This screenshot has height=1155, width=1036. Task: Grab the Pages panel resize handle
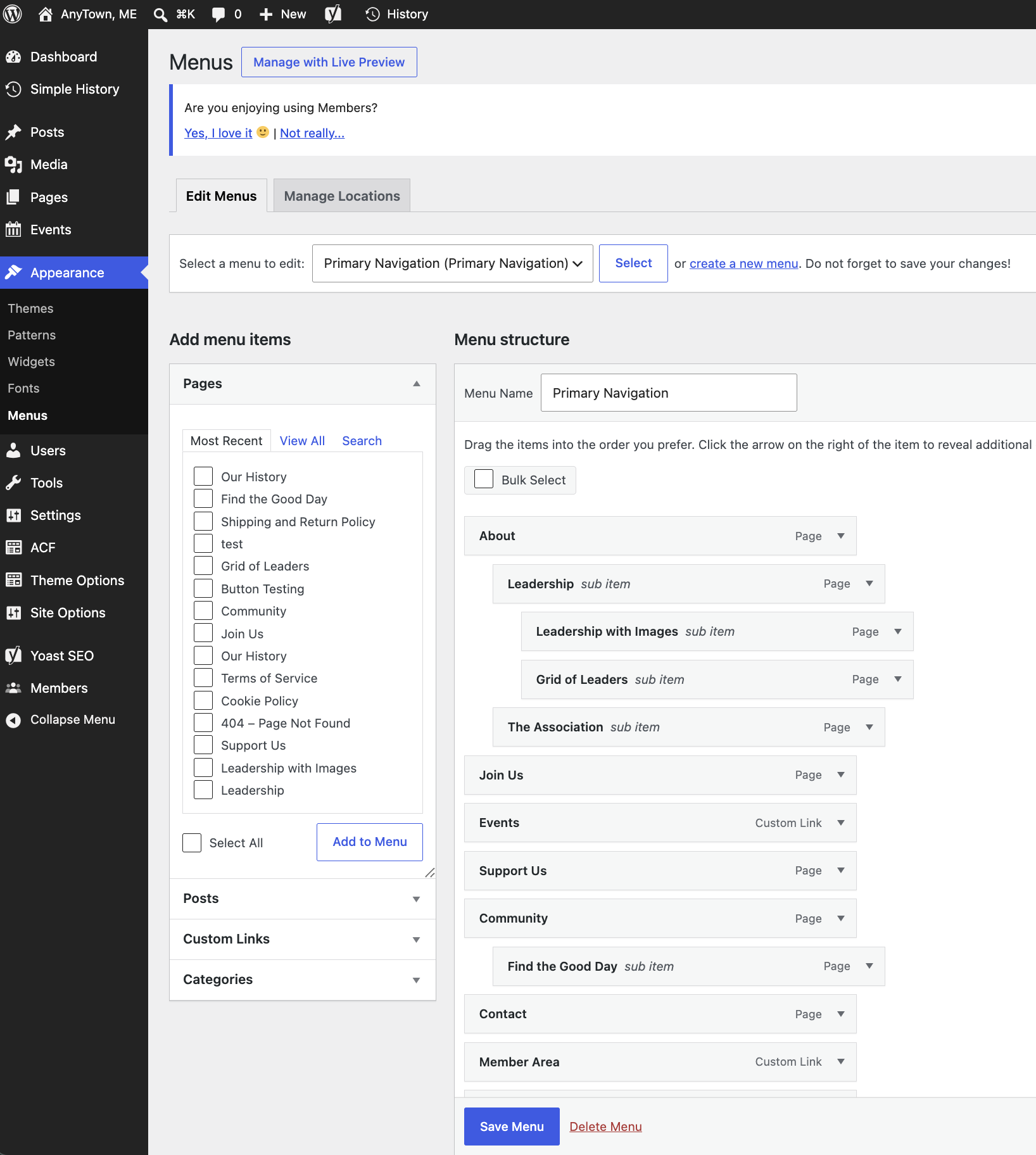(430, 873)
